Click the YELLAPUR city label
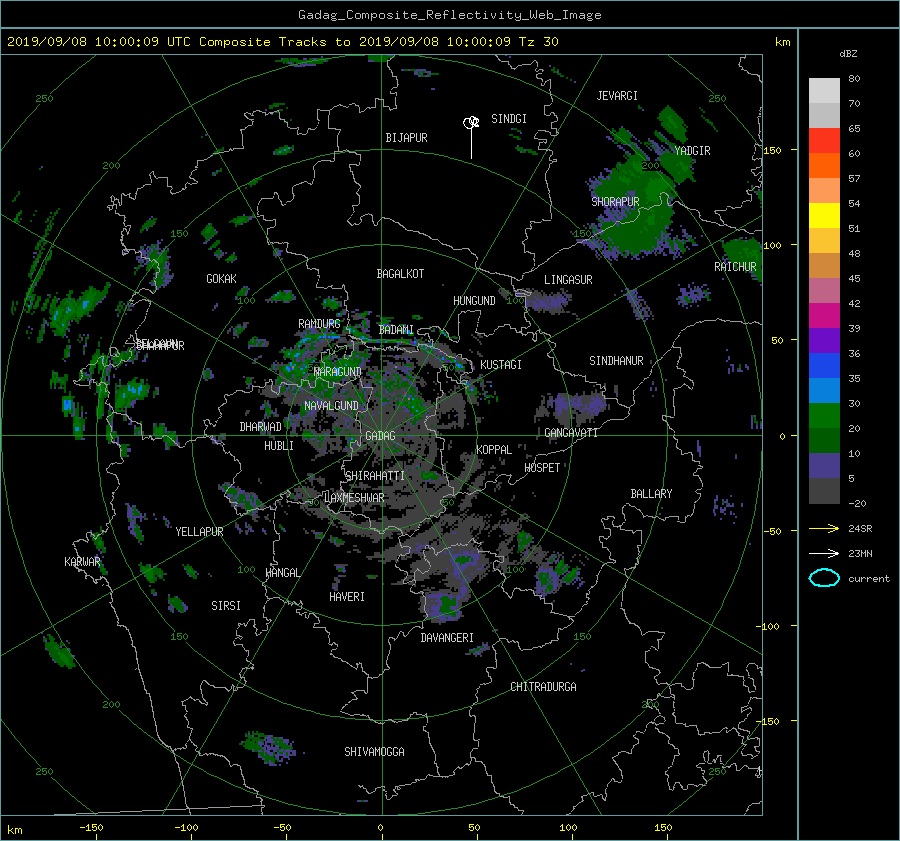The height and width of the screenshot is (841, 900). (x=199, y=532)
